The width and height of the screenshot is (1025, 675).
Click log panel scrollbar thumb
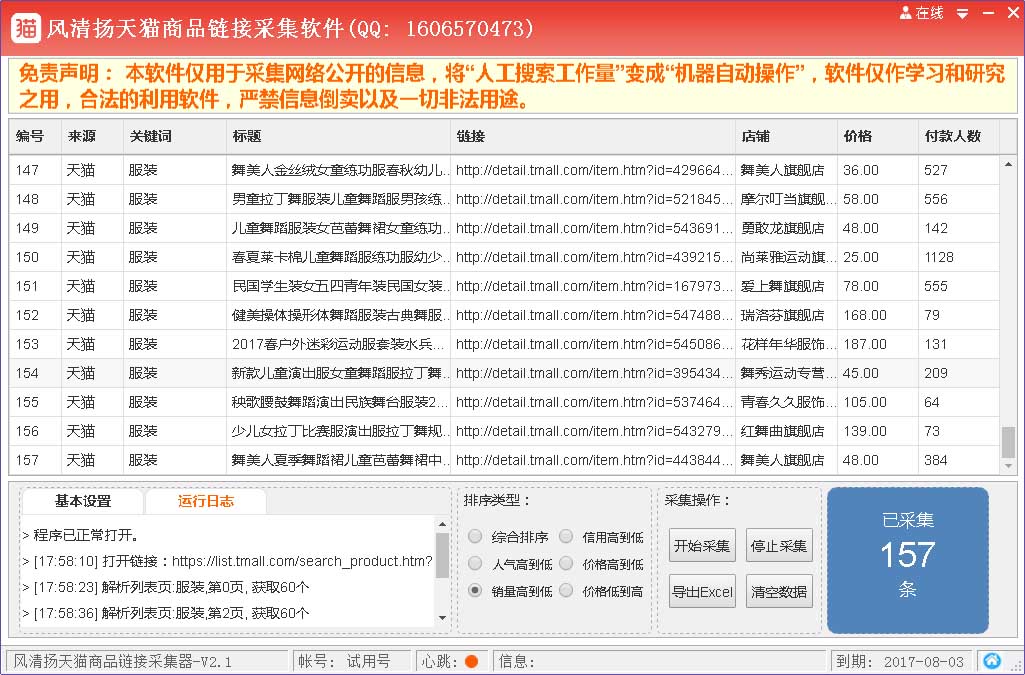click(x=443, y=555)
